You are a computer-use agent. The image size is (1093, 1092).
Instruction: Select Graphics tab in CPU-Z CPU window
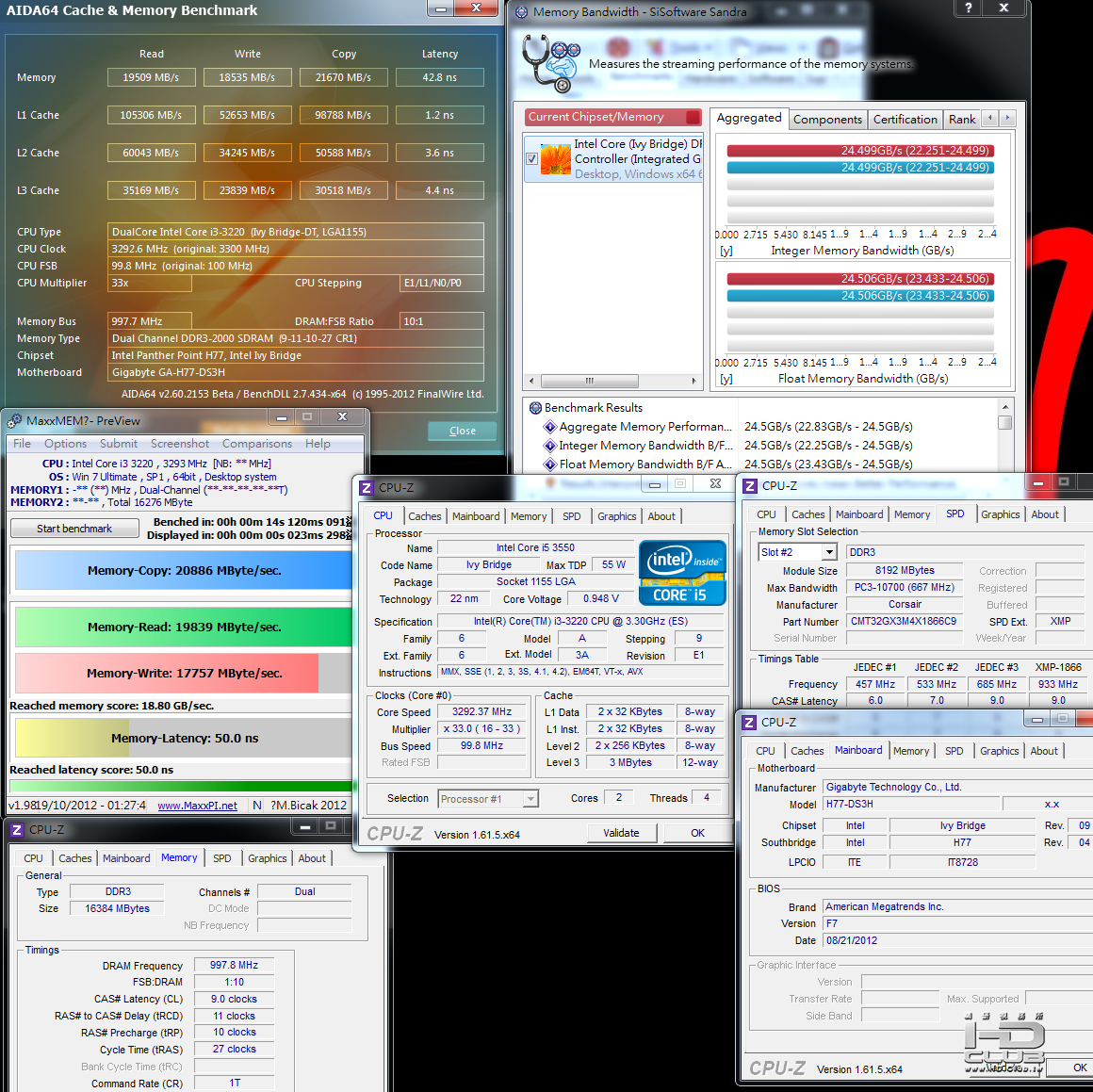pyautogui.click(x=617, y=516)
